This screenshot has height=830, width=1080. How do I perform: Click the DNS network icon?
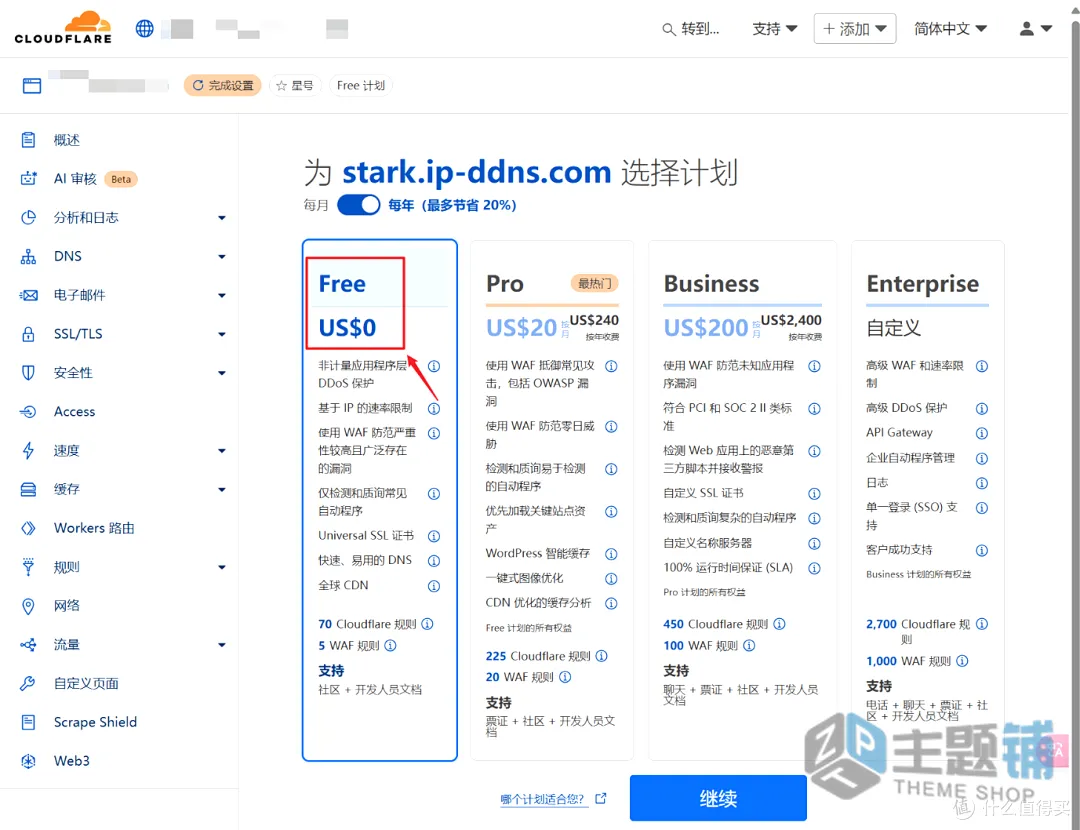pos(28,256)
